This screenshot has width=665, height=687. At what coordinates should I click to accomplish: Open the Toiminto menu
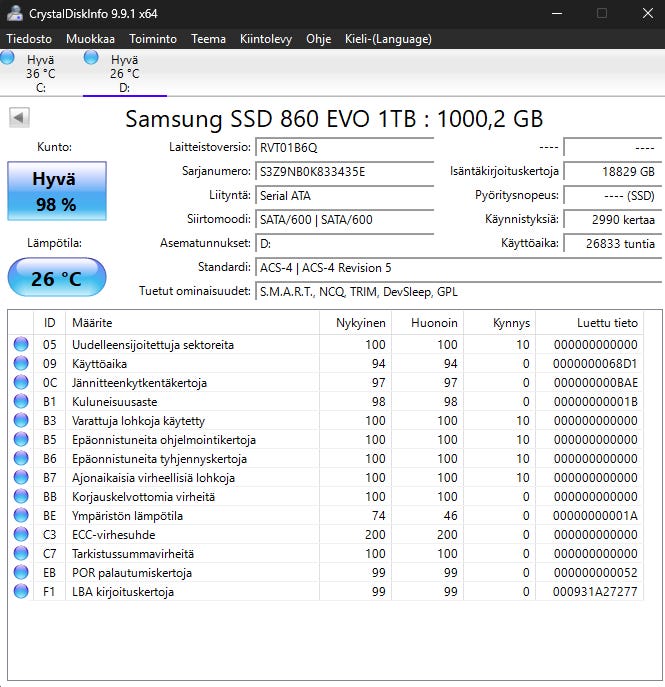tap(153, 39)
